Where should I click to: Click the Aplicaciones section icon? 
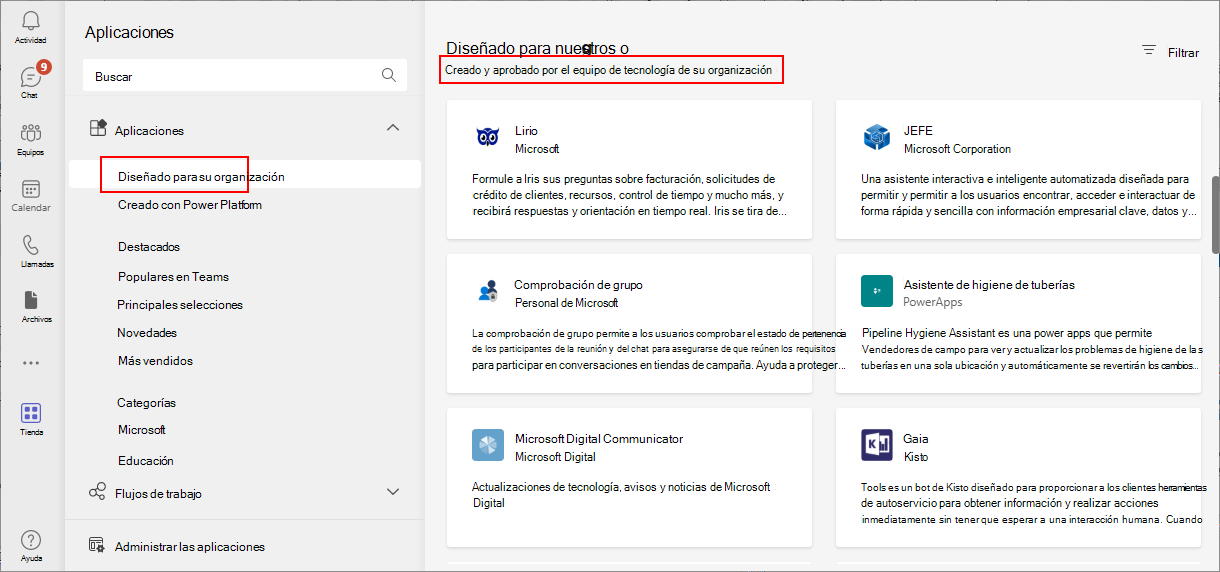[98, 129]
